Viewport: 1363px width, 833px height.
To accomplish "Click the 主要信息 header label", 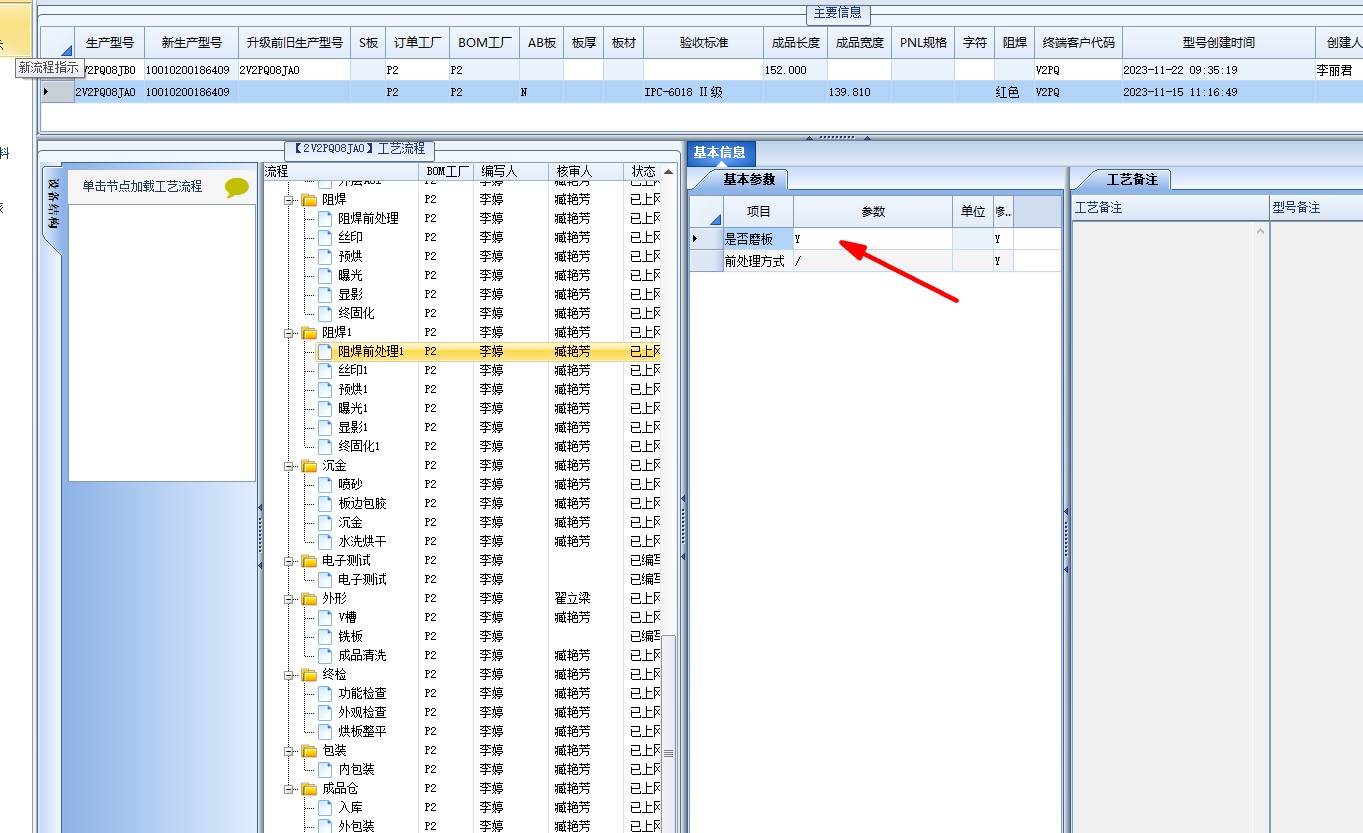I will (838, 14).
